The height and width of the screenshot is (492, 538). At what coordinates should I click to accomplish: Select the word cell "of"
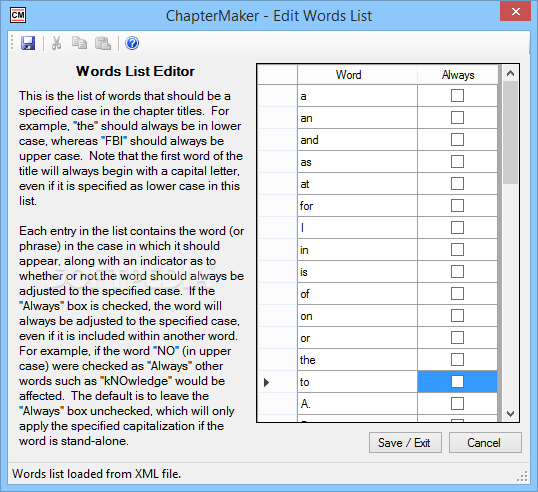(357, 293)
